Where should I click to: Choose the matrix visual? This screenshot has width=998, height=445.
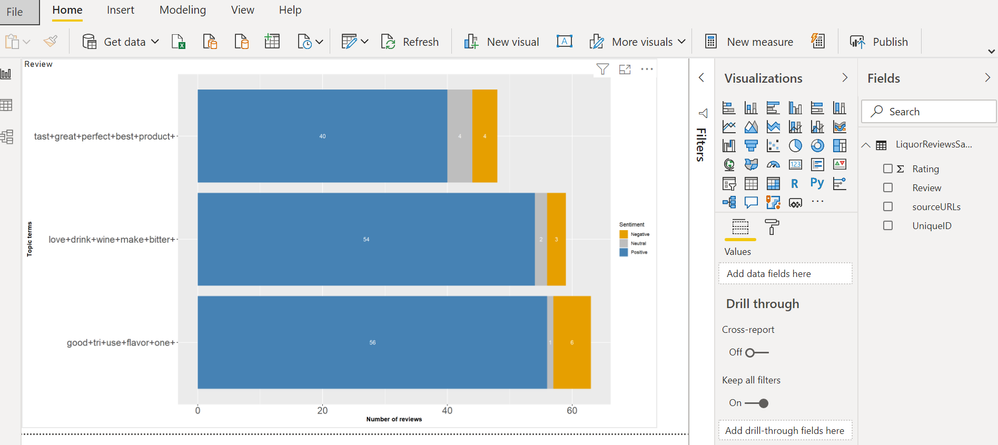[773, 184]
